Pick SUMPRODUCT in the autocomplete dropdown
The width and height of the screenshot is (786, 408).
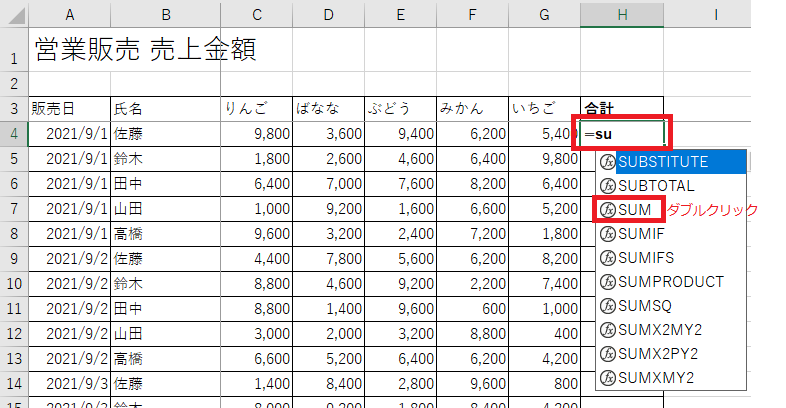tap(670, 282)
